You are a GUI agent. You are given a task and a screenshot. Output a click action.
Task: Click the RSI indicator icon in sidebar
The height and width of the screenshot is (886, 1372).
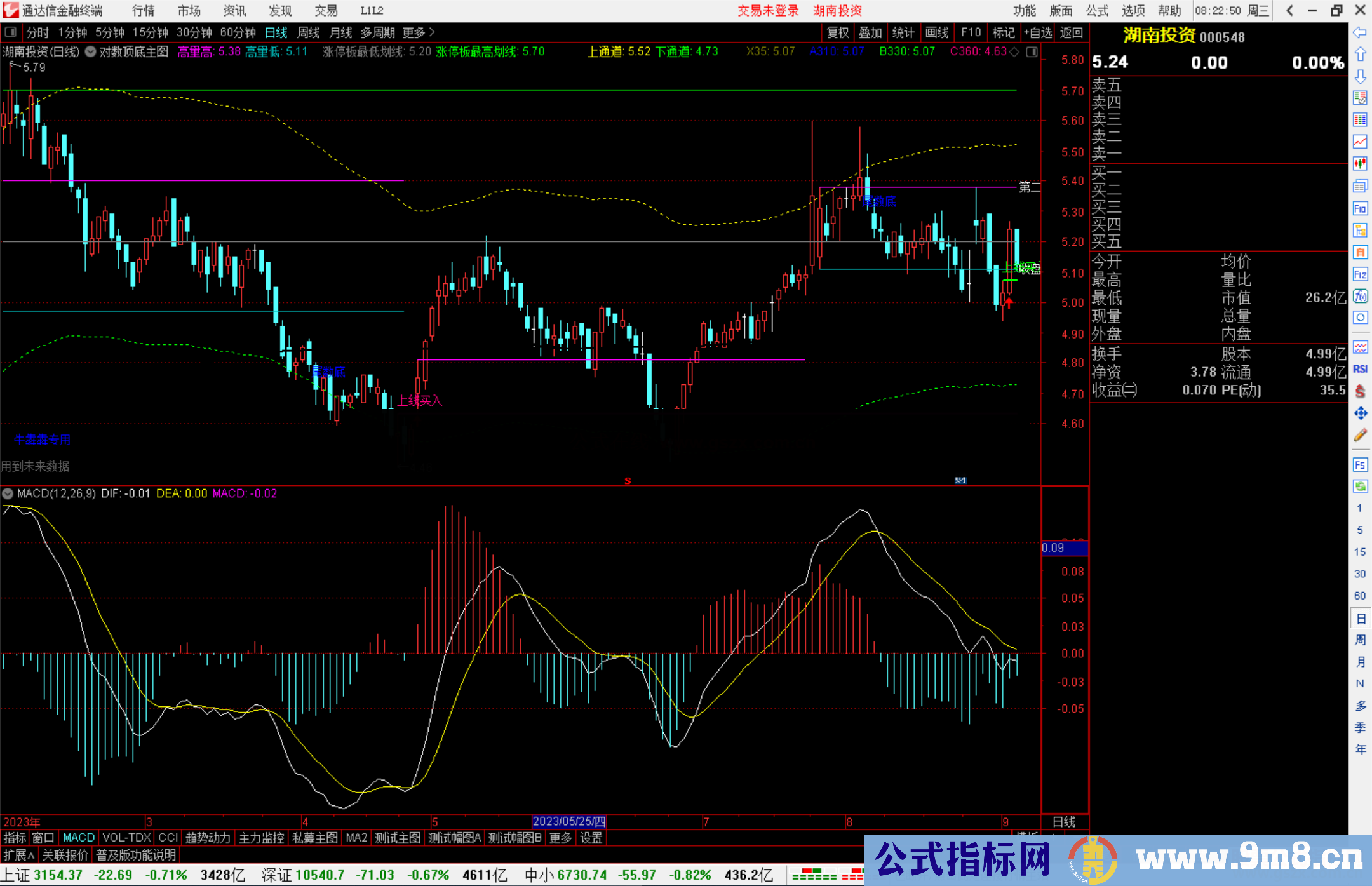(1360, 369)
